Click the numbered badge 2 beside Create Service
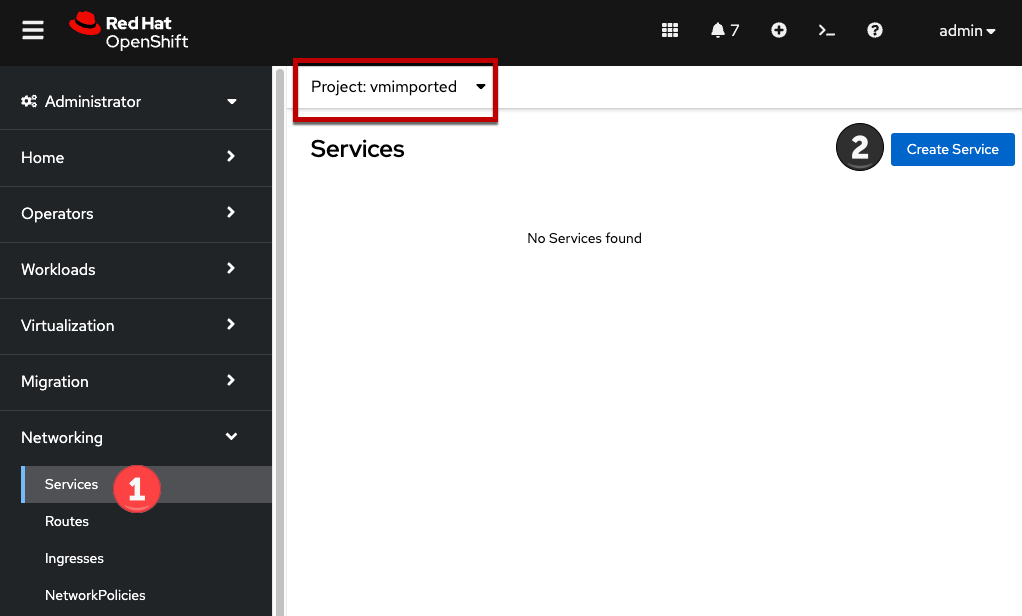The width and height of the screenshot is (1022, 616). click(859, 147)
